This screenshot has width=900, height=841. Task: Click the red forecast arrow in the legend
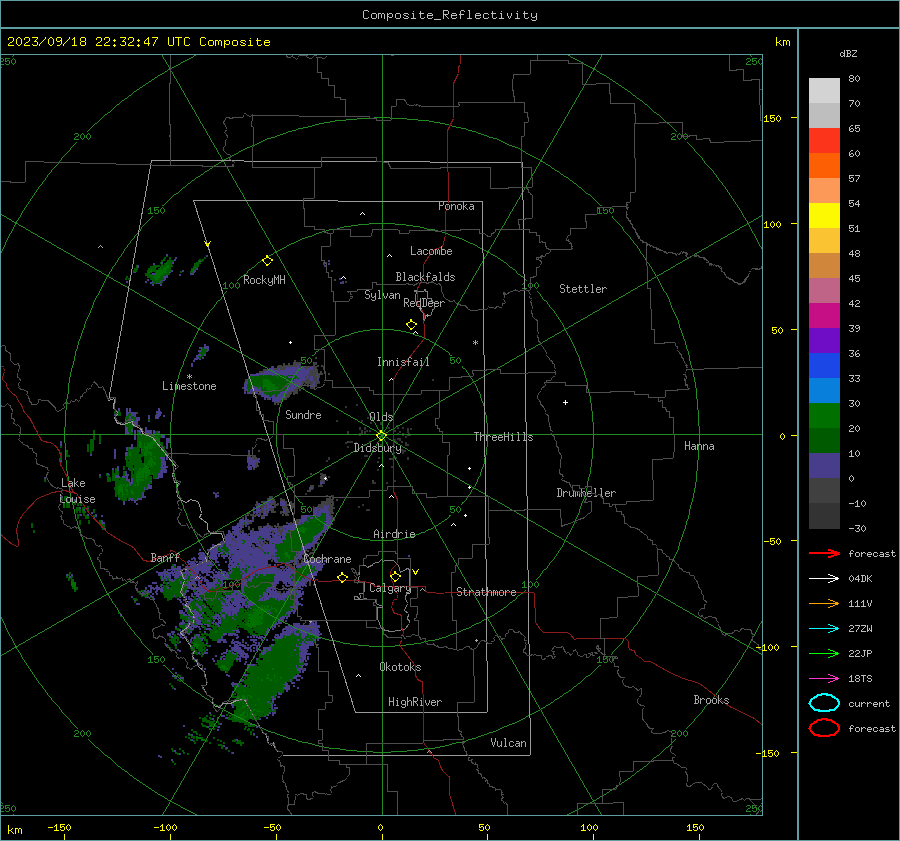[824, 553]
